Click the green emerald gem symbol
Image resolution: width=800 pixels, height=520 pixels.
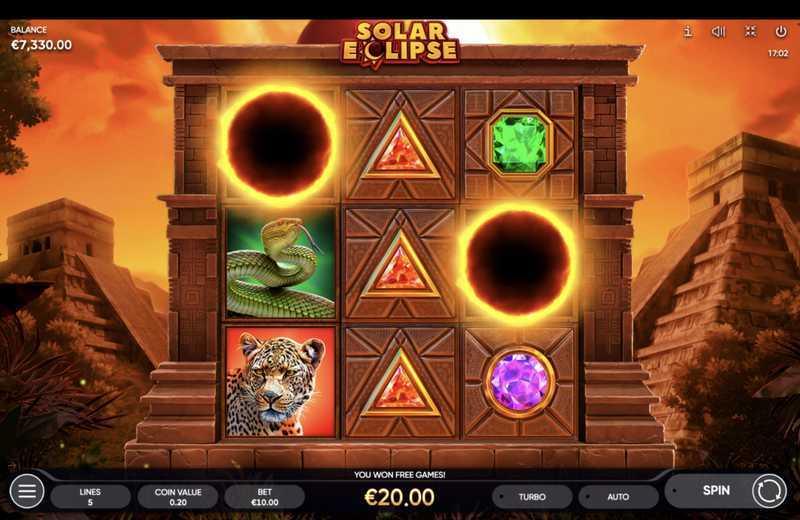click(x=520, y=142)
